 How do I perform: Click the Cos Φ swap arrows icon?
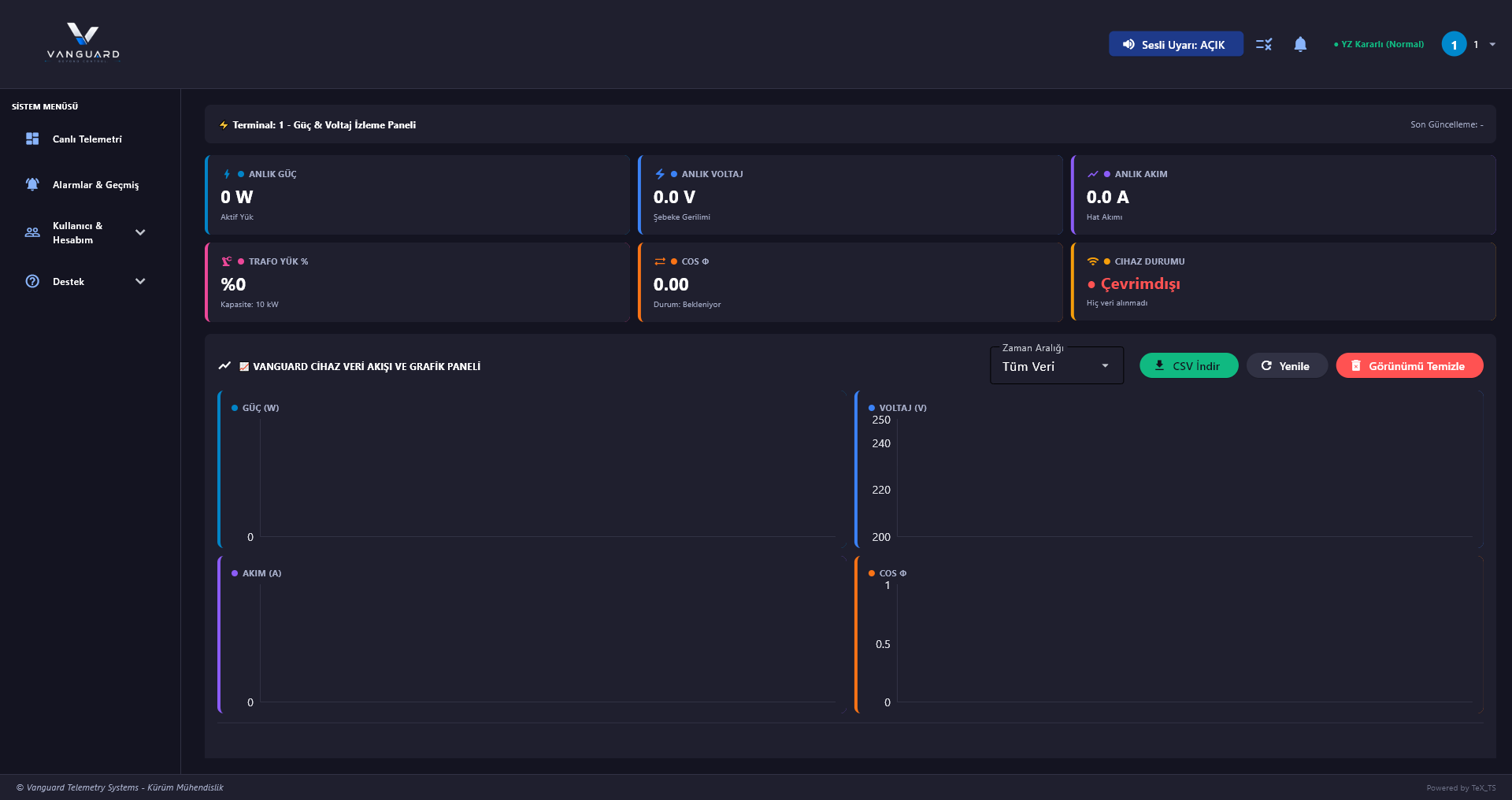(x=660, y=261)
